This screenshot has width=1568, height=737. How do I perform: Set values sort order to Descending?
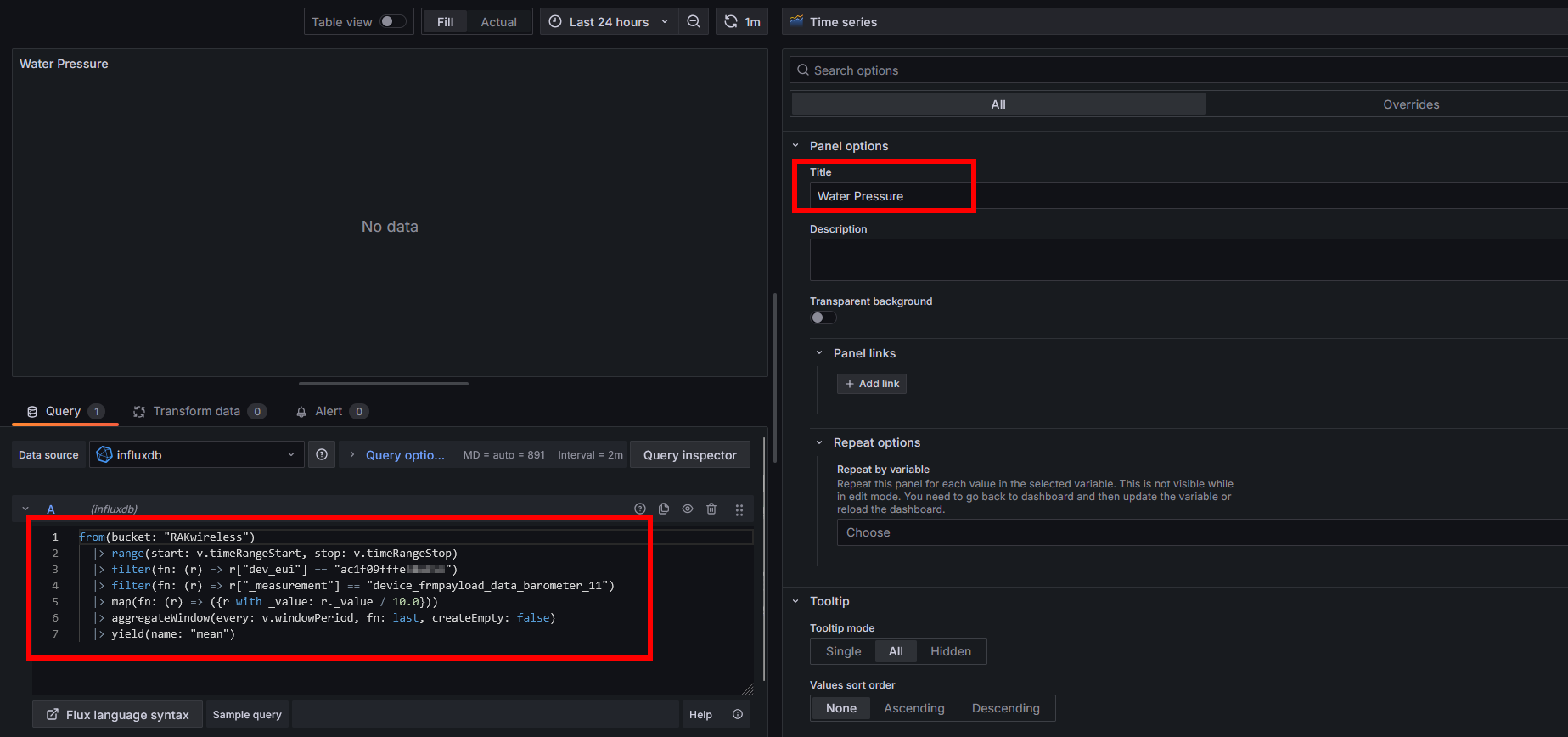[1006, 708]
